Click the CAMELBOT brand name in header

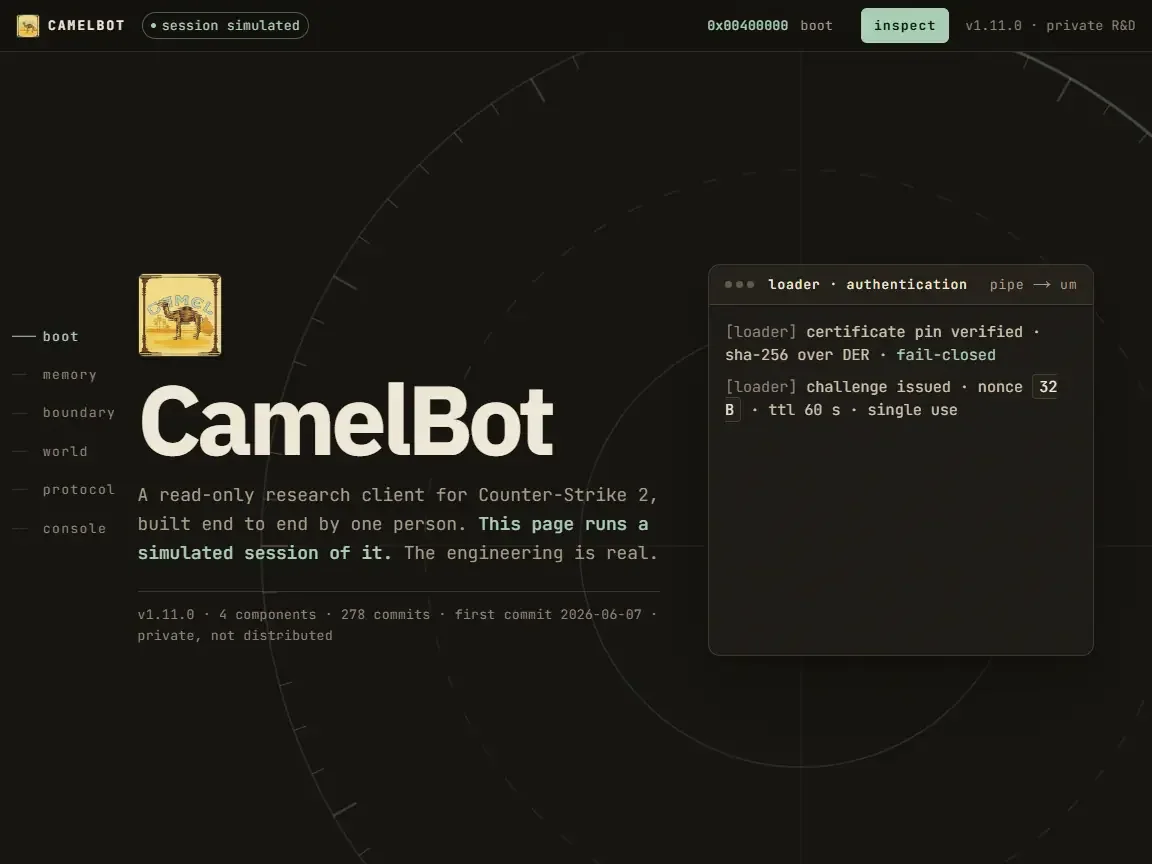pyautogui.click(x=86, y=26)
